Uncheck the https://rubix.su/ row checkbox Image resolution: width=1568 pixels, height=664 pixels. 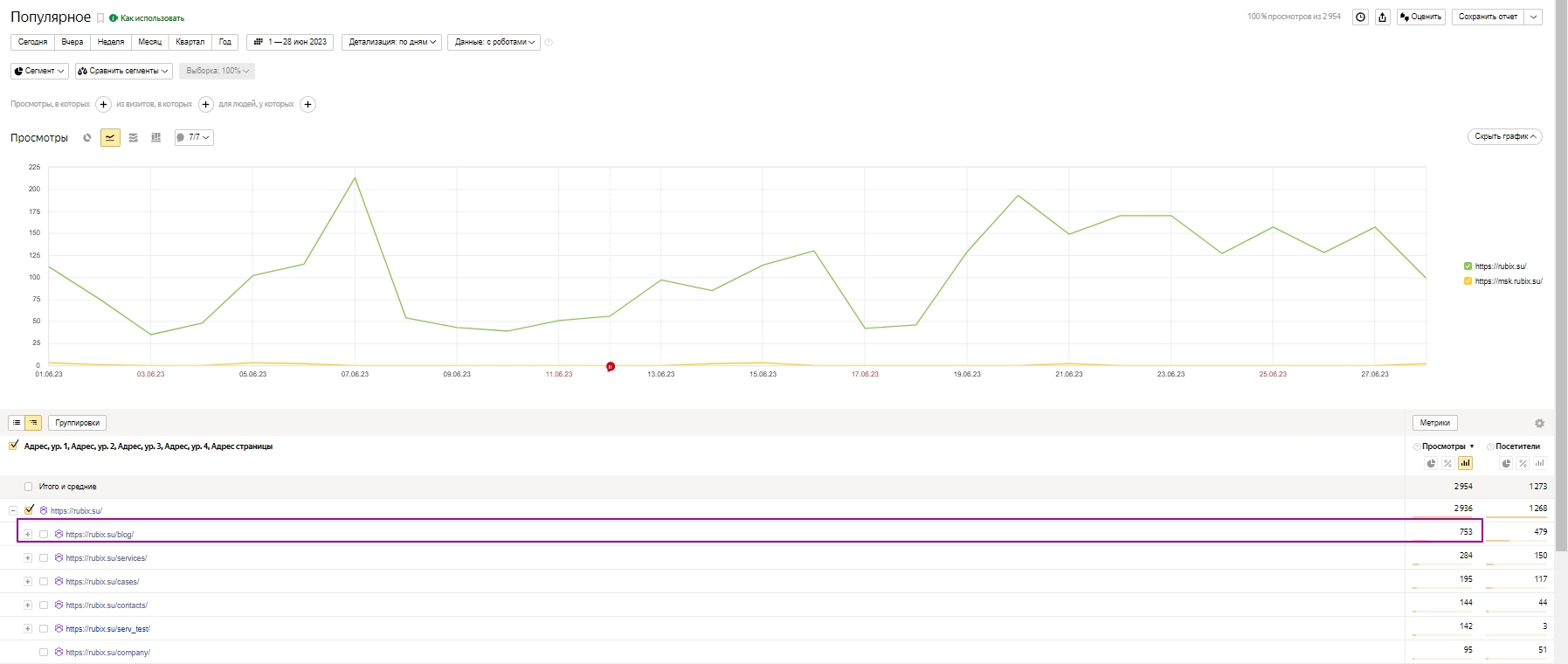[x=30, y=510]
